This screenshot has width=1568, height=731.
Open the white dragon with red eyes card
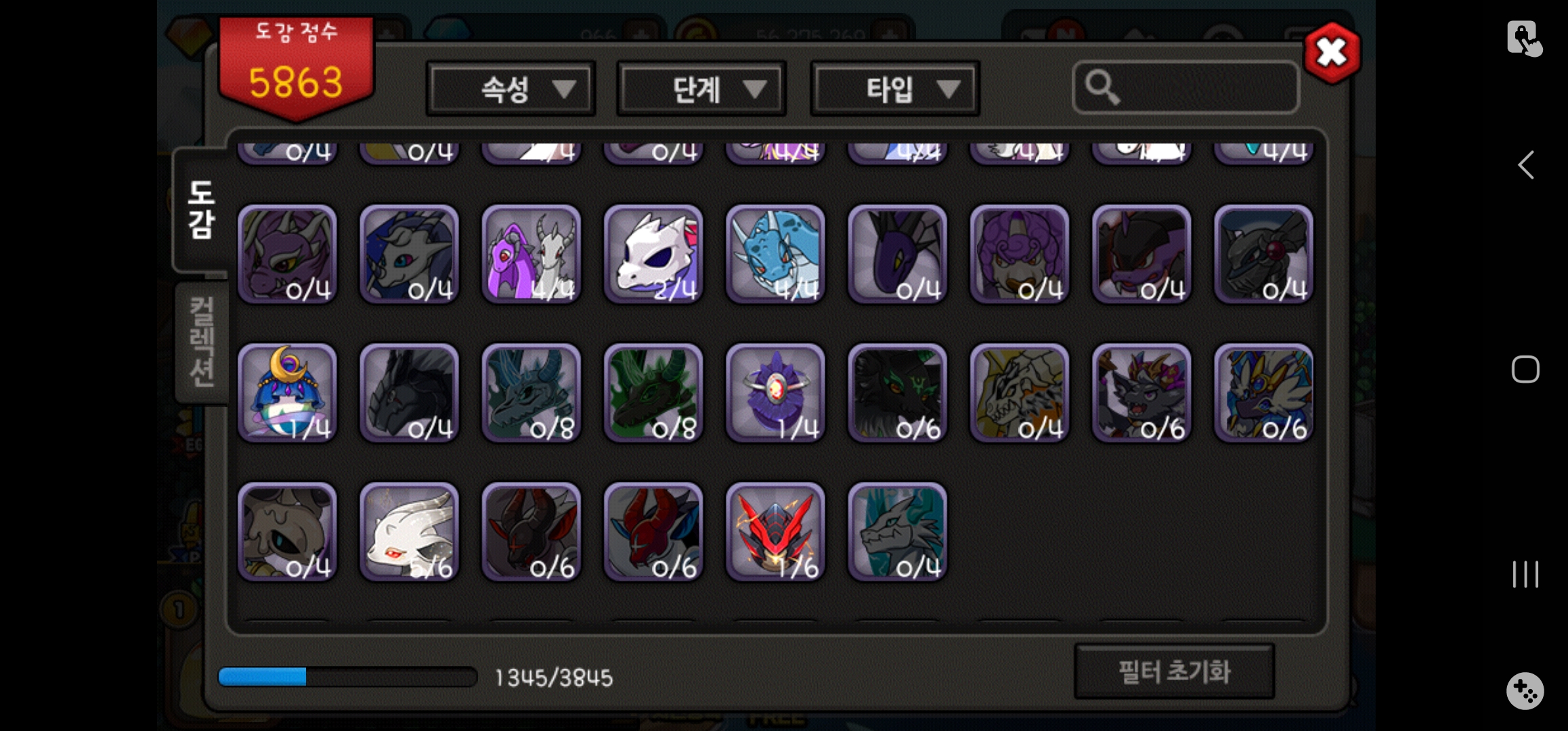click(410, 532)
